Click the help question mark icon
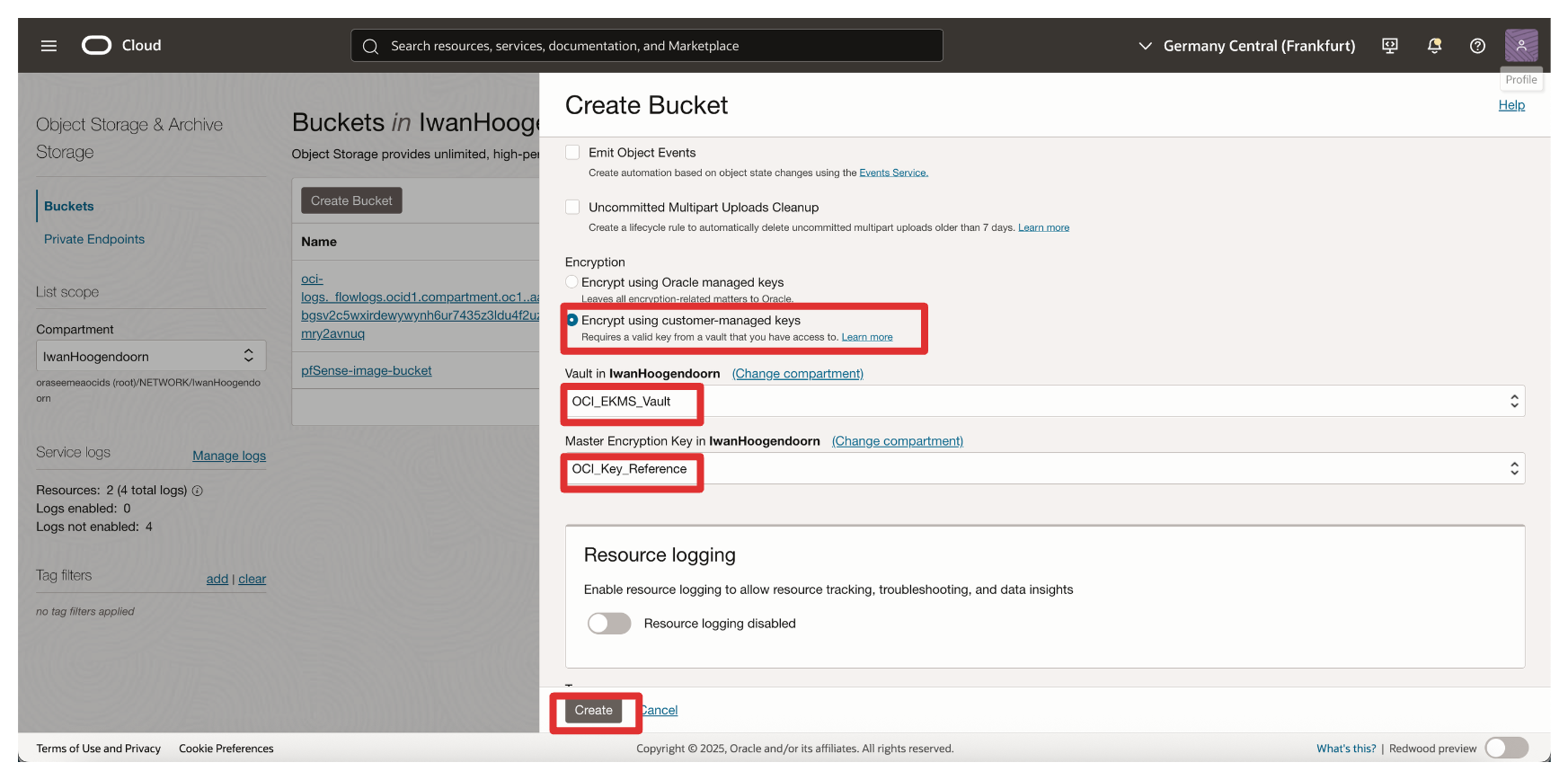The height and width of the screenshot is (780, 1568). tap(1477, 46)
